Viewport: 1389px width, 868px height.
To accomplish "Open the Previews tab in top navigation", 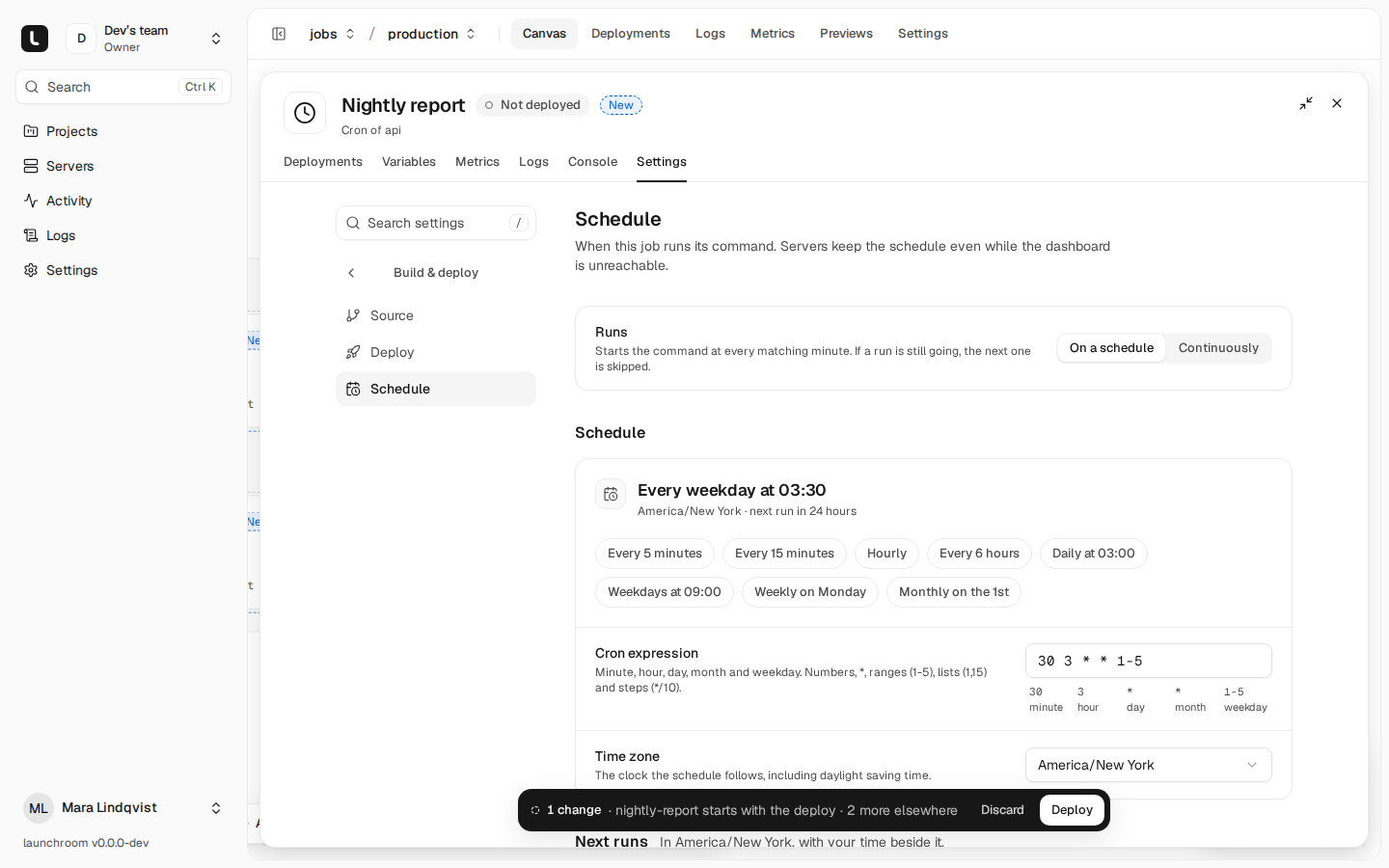I will coord(846,34).
